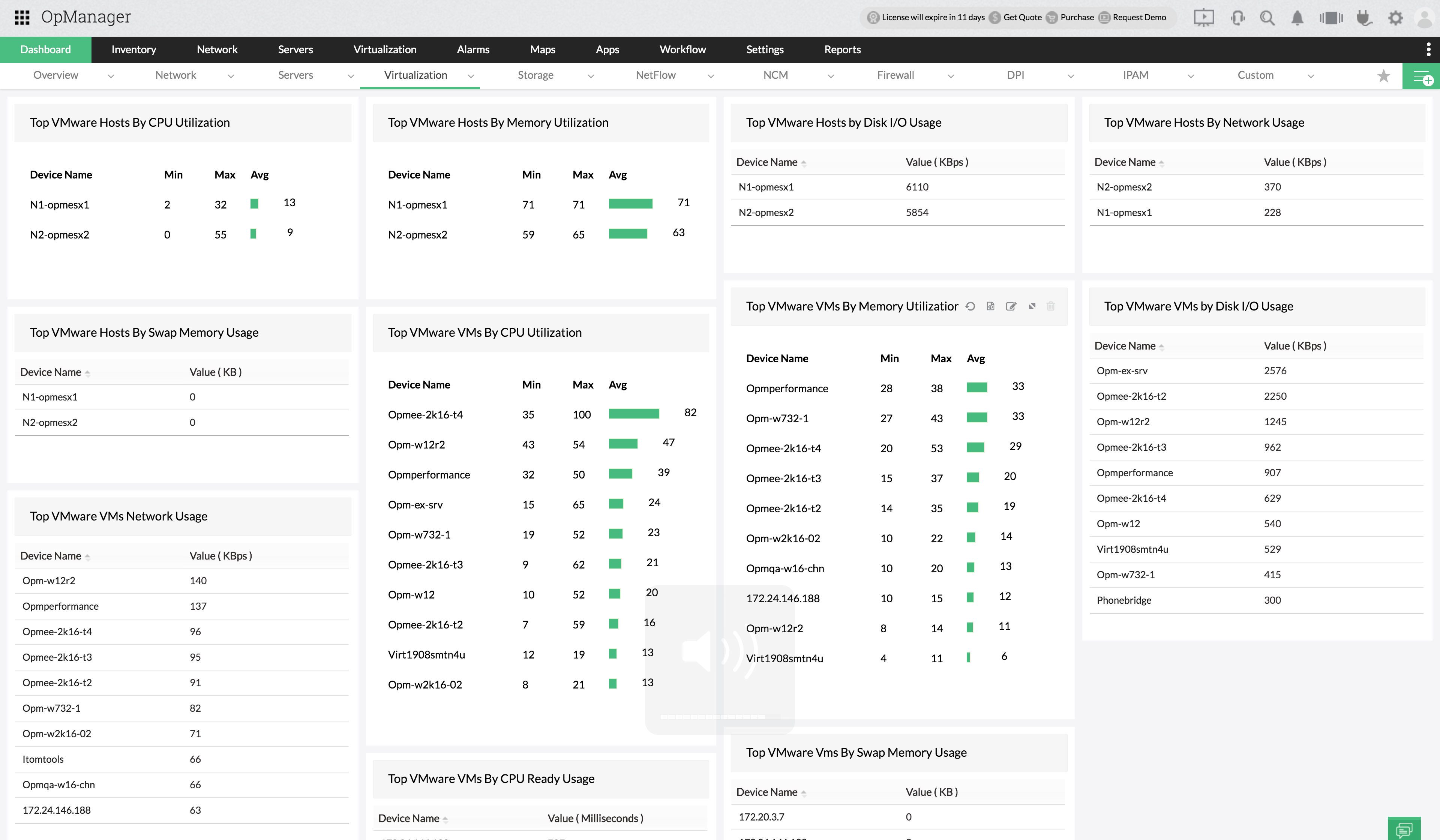Image resolution: width=1440 pixels, height=840 pixels.
Task: Click the embed code icon on memory widget
Action: coord(991,306)
